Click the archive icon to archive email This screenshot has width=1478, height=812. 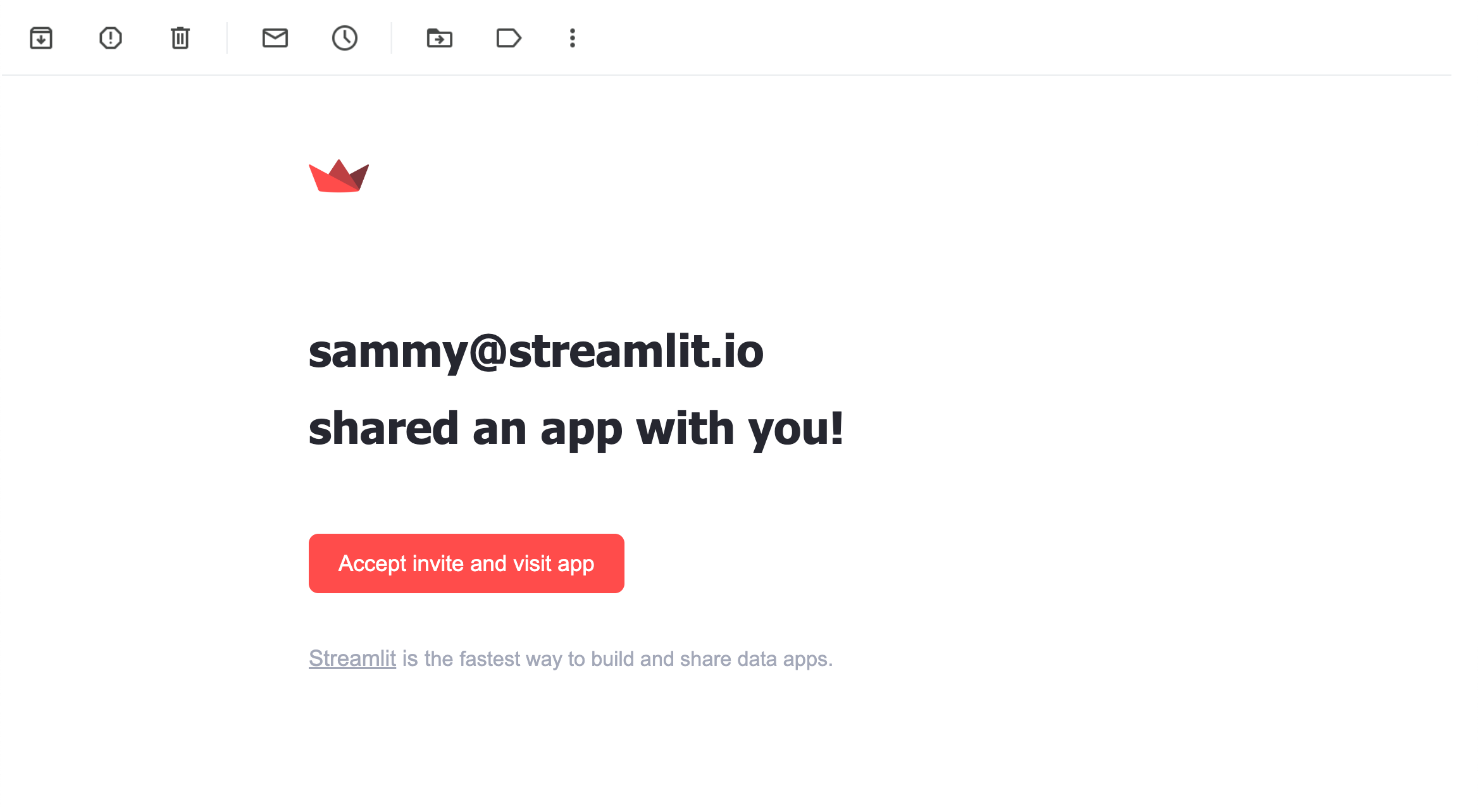(40, 38)
